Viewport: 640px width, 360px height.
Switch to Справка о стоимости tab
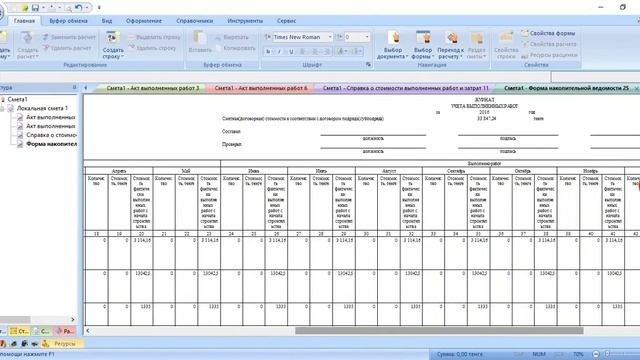[405, 88]
